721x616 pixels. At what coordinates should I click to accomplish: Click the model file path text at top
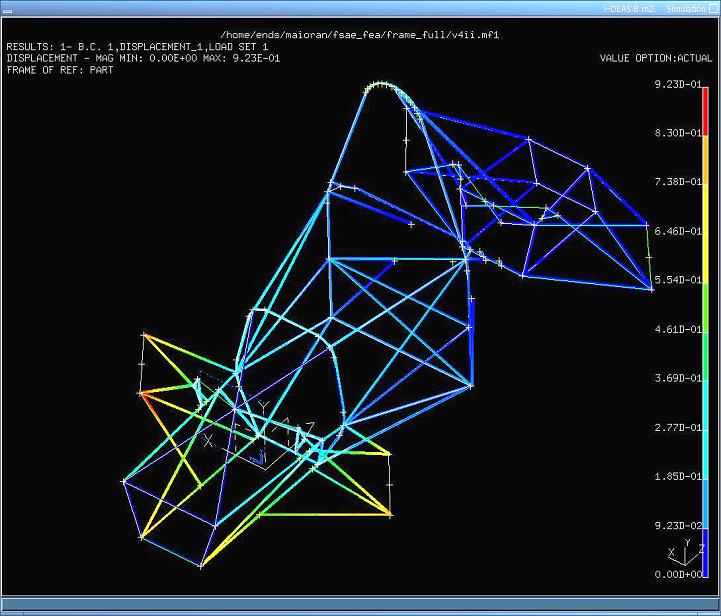tap(359, 34)
